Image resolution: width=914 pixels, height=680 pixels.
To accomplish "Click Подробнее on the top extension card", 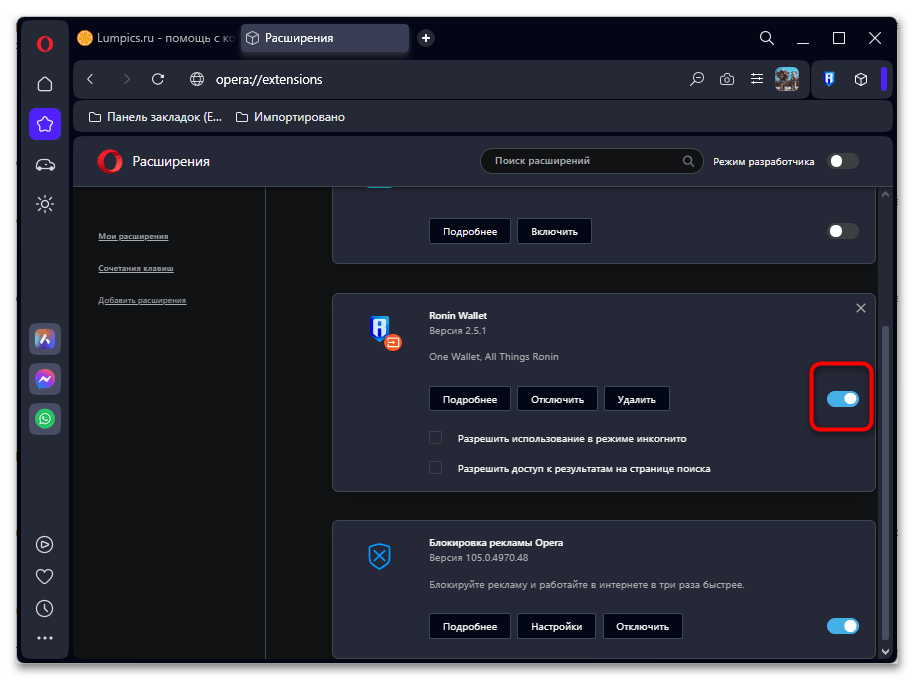I will [470, 231].
